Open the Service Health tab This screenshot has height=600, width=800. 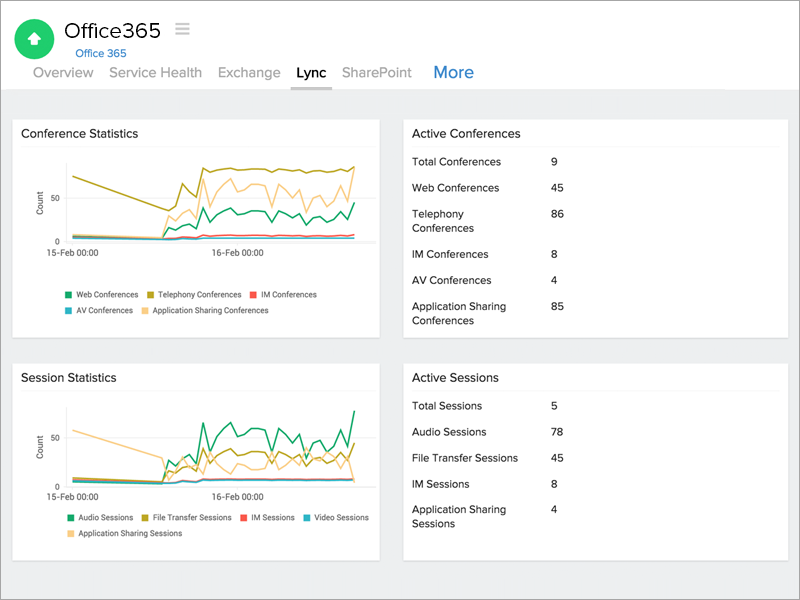155,72
